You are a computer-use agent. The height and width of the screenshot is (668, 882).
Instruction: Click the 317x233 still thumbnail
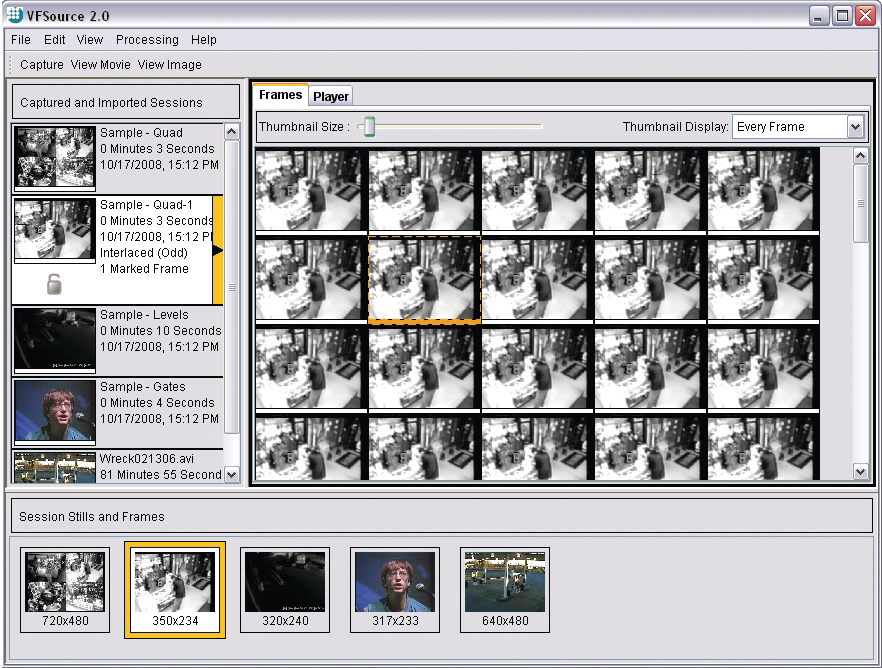pos(395,583)
